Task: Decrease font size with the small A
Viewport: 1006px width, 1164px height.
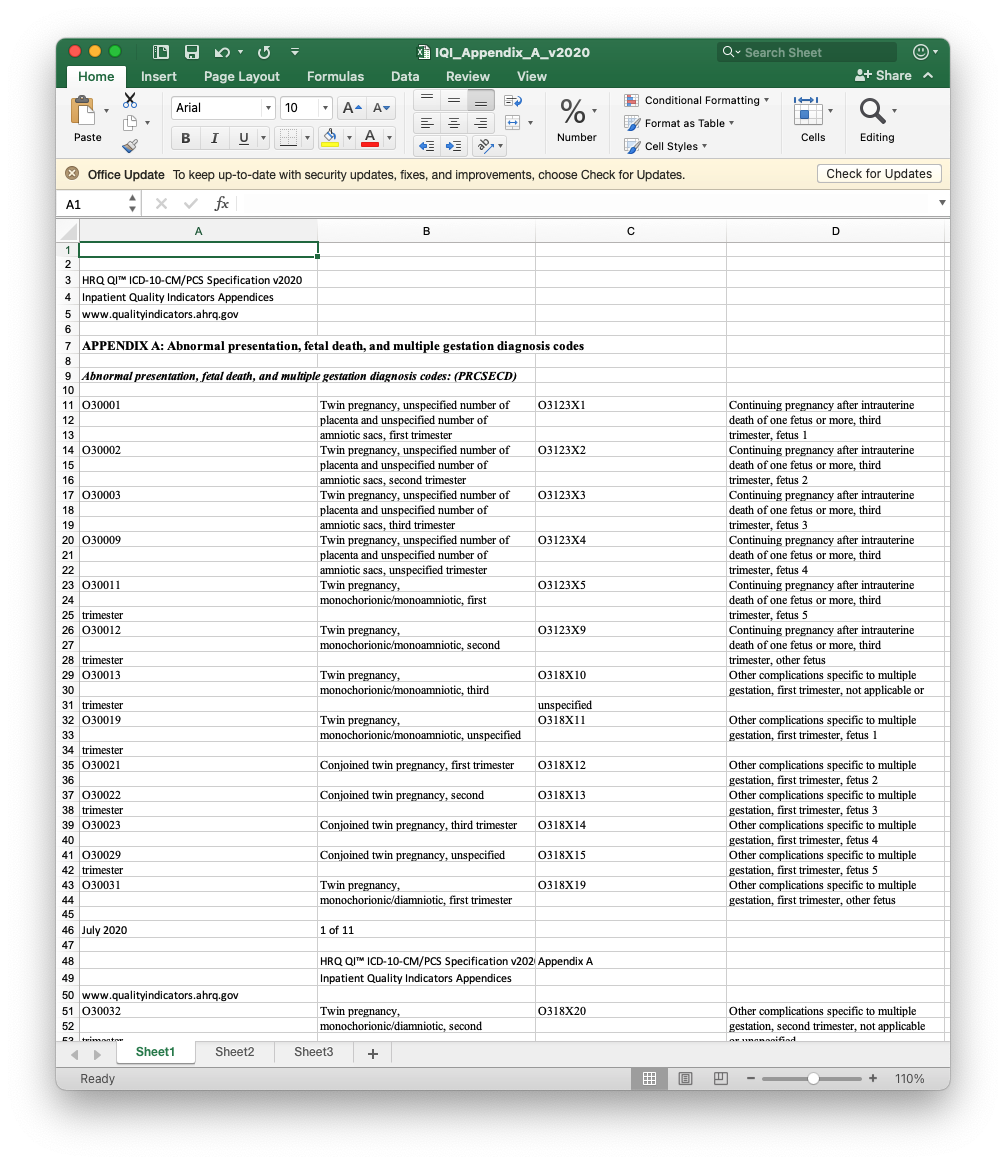Action: pyautogui.click(x=382, y=108)
